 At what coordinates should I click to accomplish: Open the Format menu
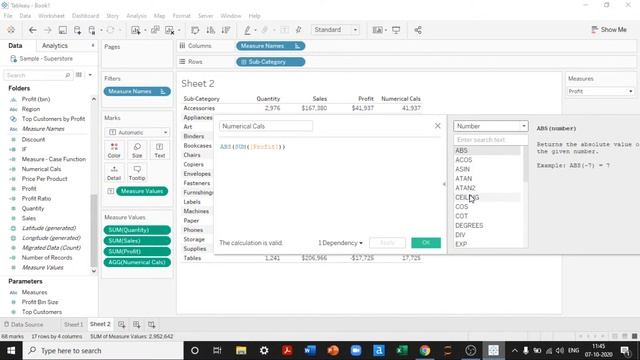tap(181, 16)
